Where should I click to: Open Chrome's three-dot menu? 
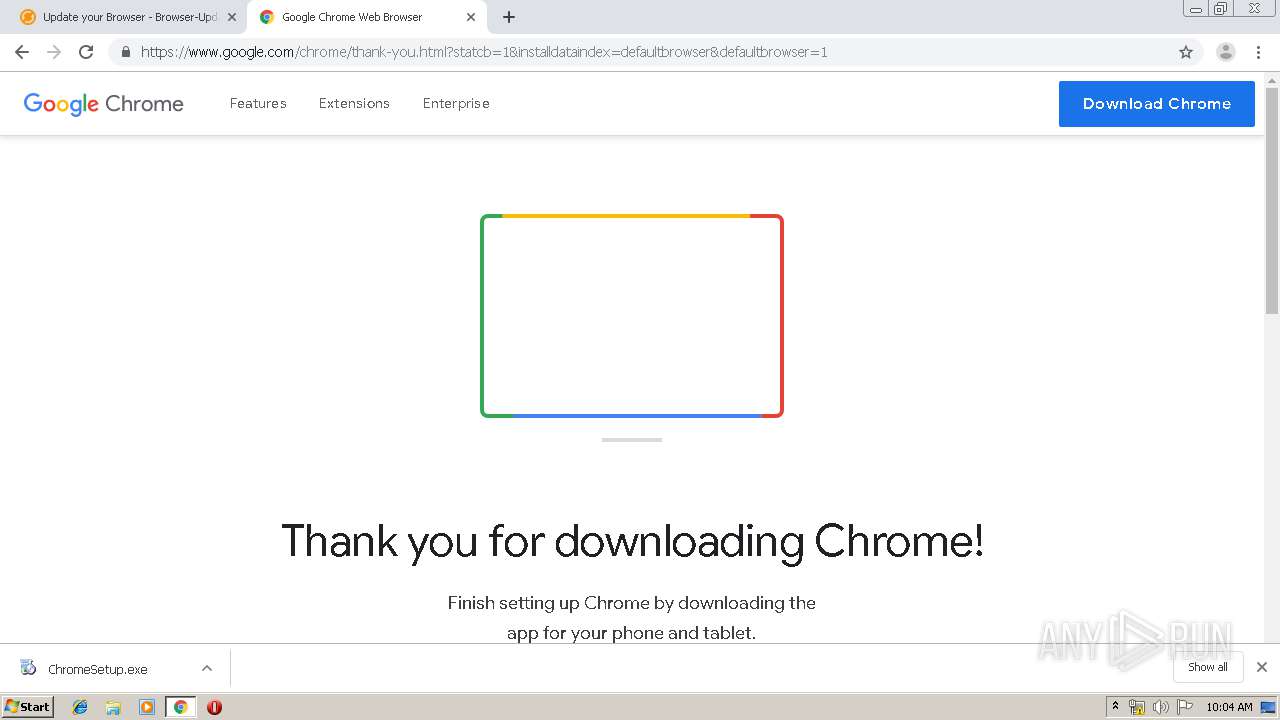pyautogui.click(x=1258, y=52)
